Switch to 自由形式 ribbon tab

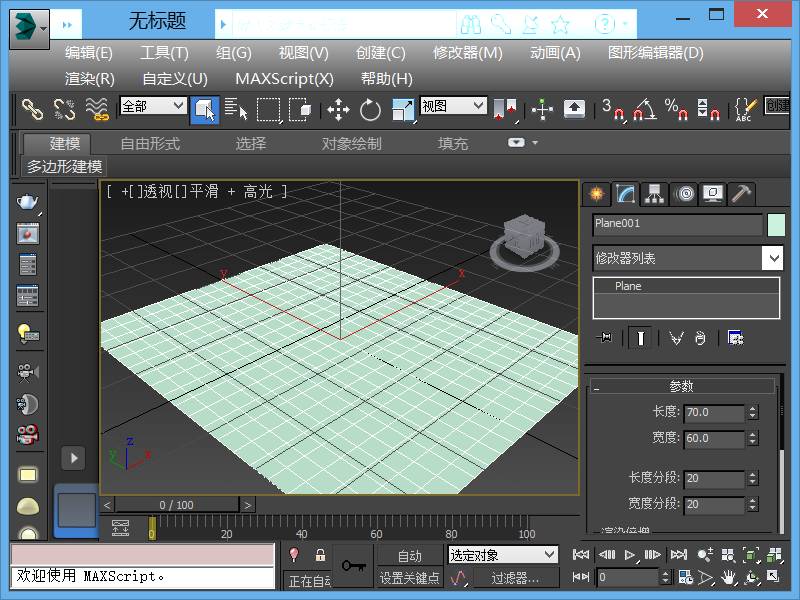pos(150,143)
